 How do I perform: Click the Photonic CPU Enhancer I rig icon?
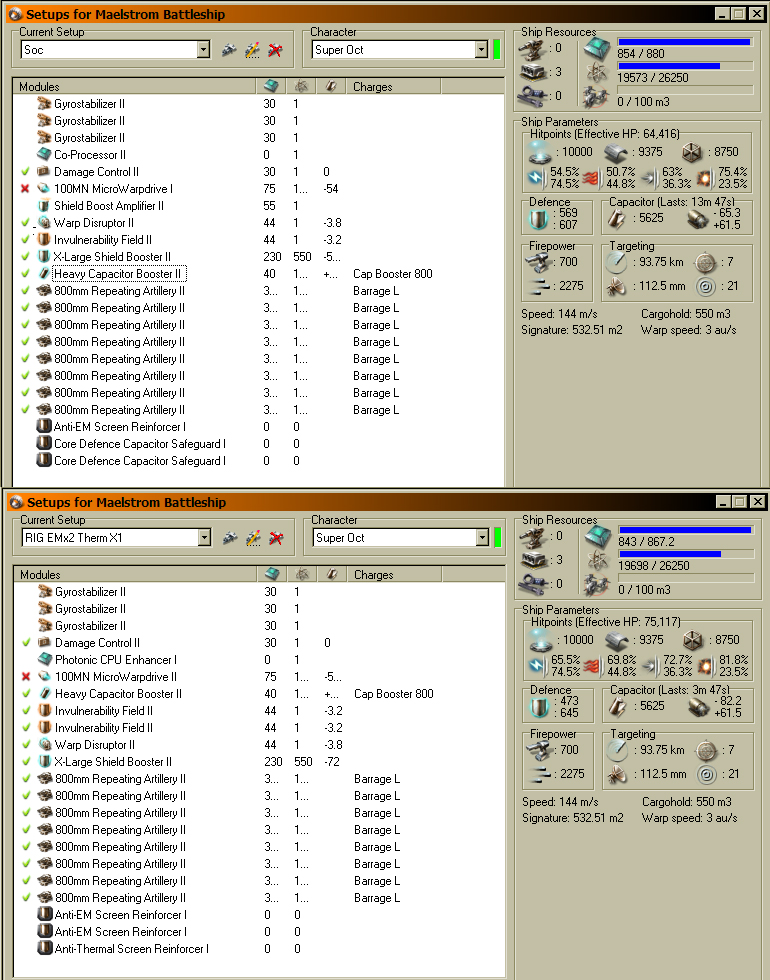click(x=45, y=659)
